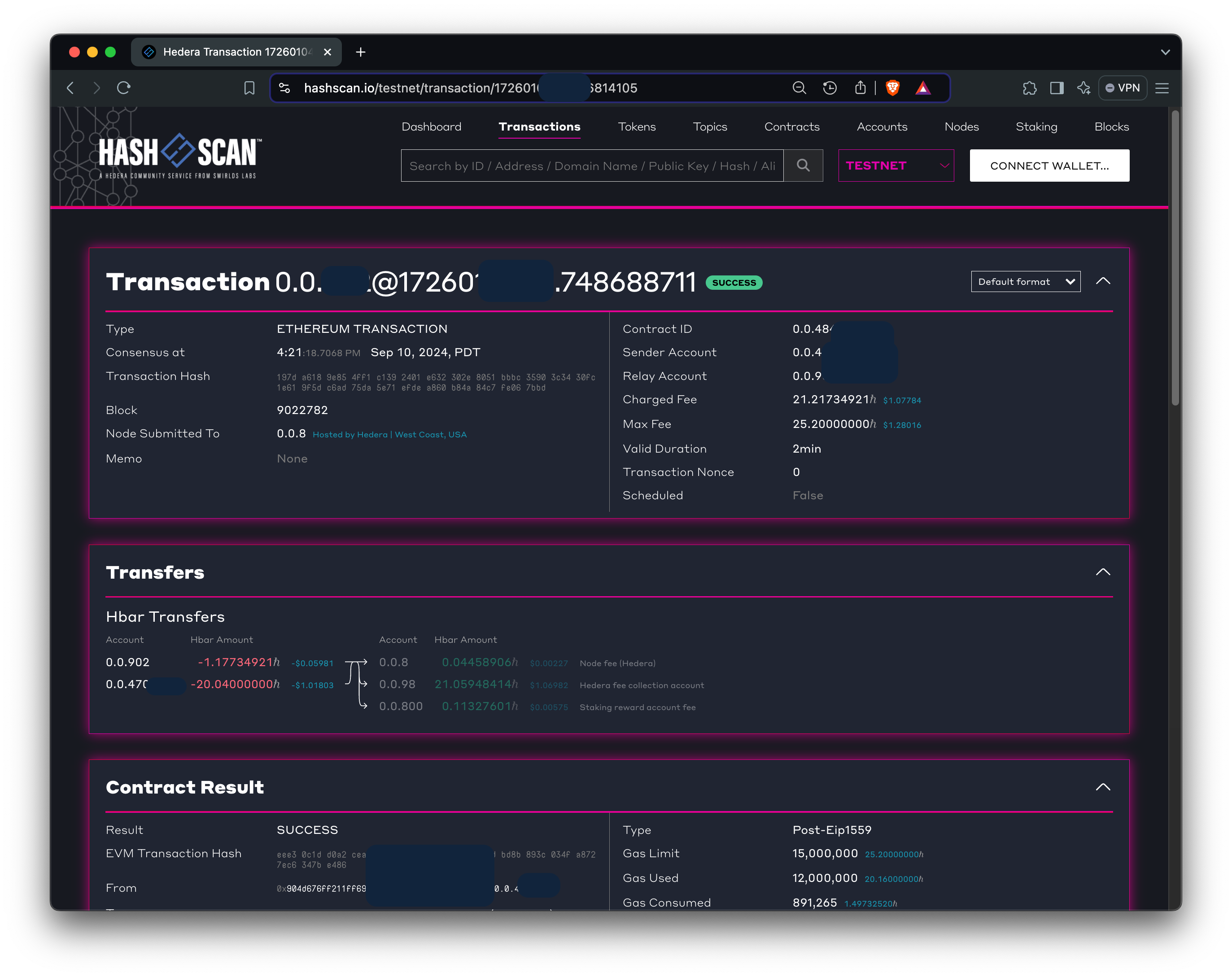Reload the page
This screenshot has height=977, width=1232.
(x=124, y=88)
